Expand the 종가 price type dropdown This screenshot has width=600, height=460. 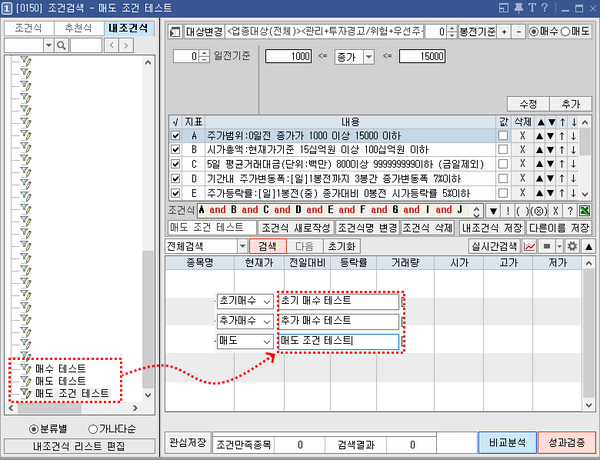(354, 56)
